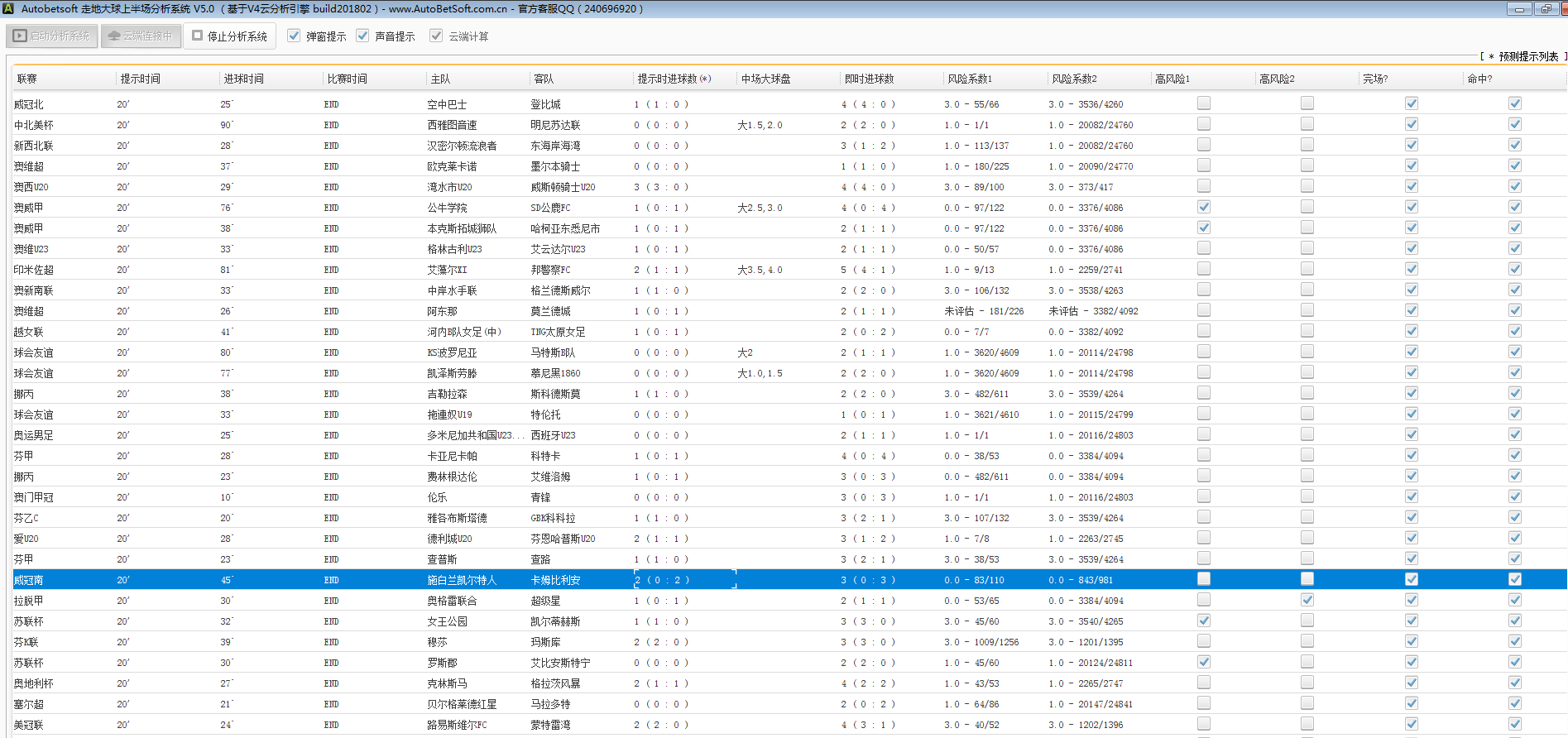Click the 预测提示列表 label
1568x738 pixels.
pyautogui.click(x=1527, y=56)
